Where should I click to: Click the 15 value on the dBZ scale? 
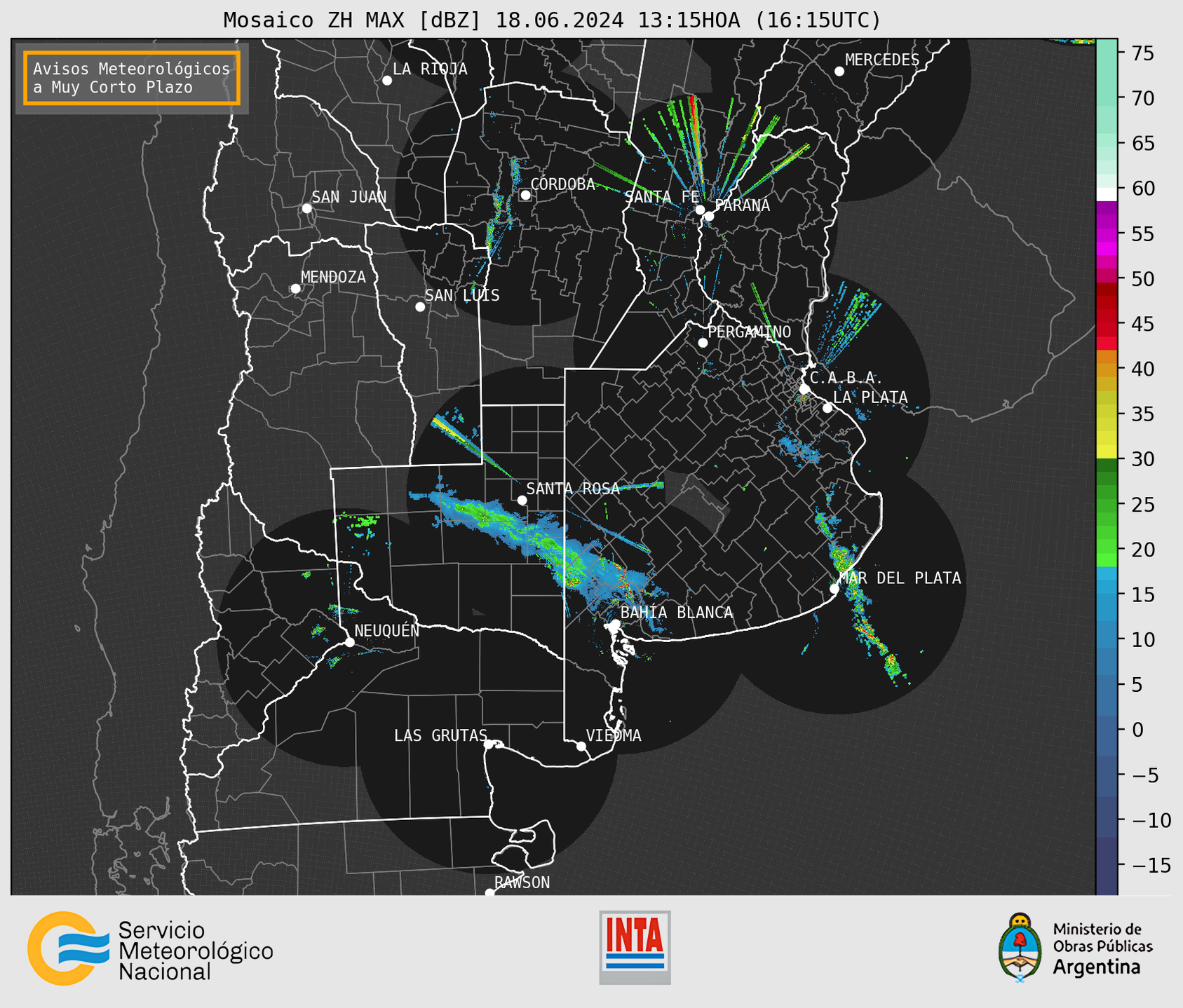click(1142, 594)
